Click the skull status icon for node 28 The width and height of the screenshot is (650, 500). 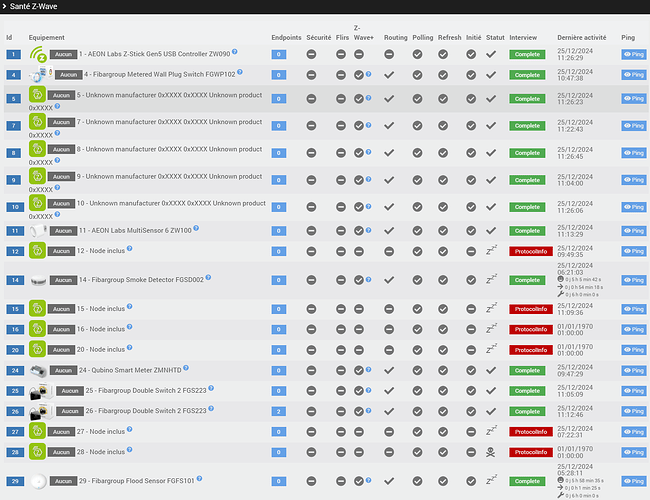click(x=491, y=452)
